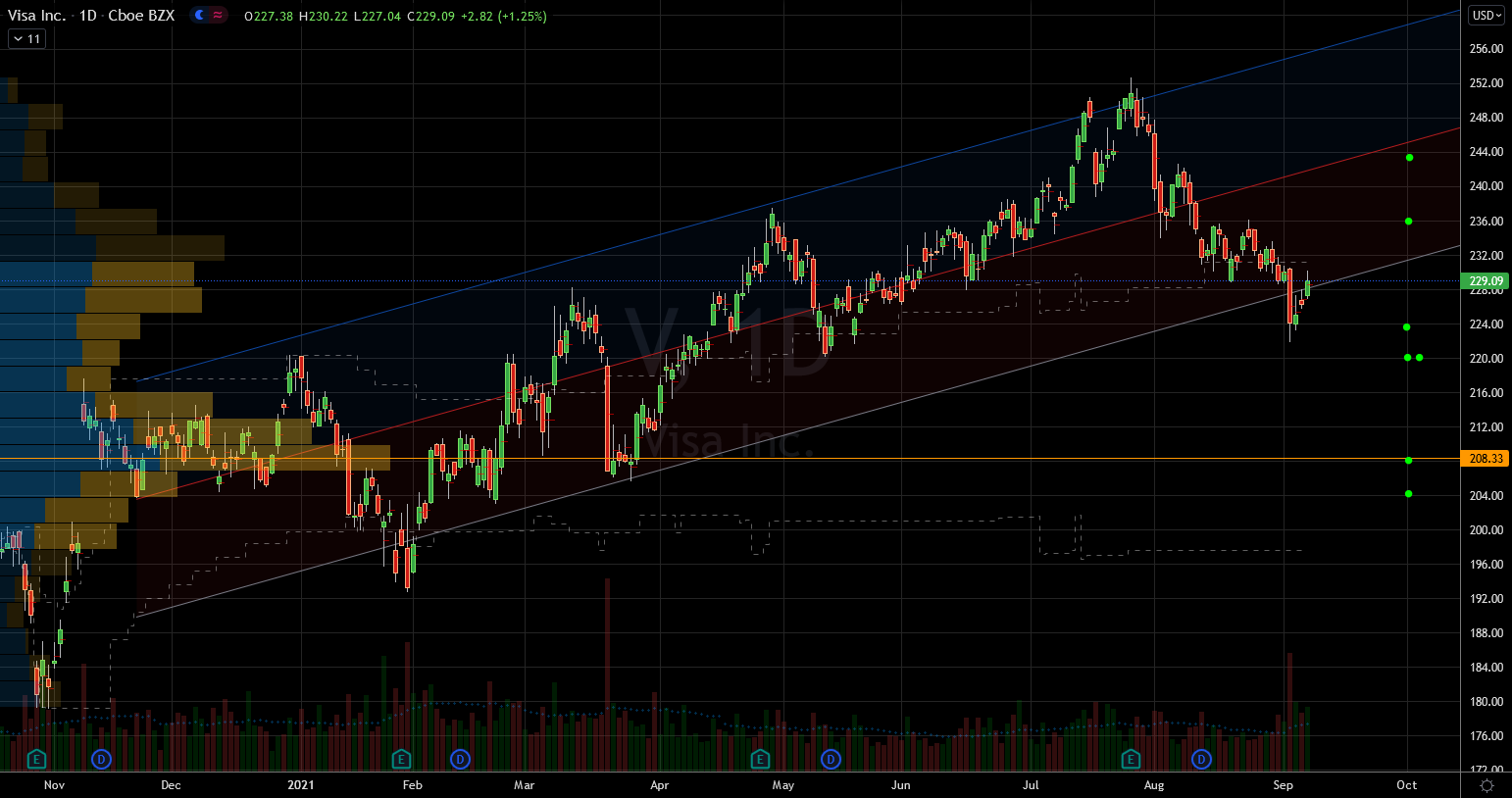The width and height of the screenshot is (1512, 798).
Task: Click the pink approximate-sign icon beside Cboe BZX
Action: point(218,16)
